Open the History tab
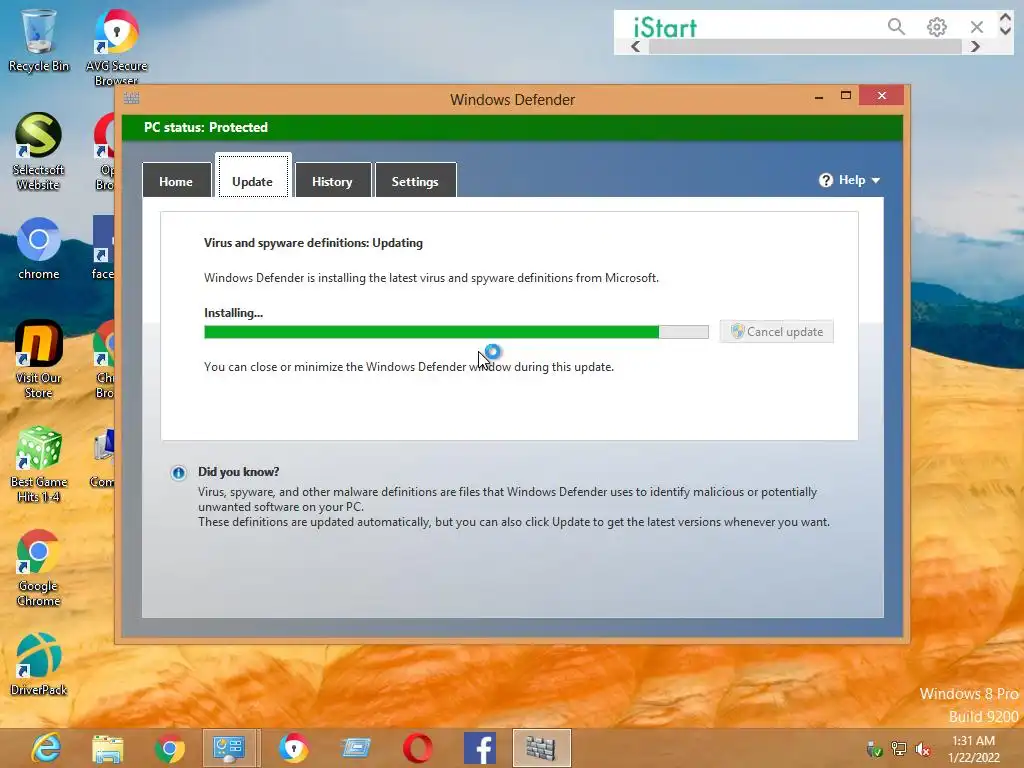 pos(333,180)
